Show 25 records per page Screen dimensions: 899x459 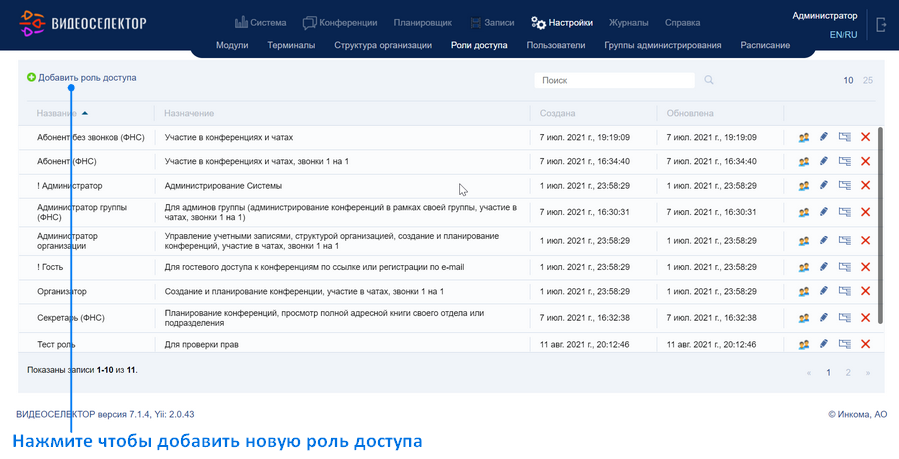tap(868, 80)
